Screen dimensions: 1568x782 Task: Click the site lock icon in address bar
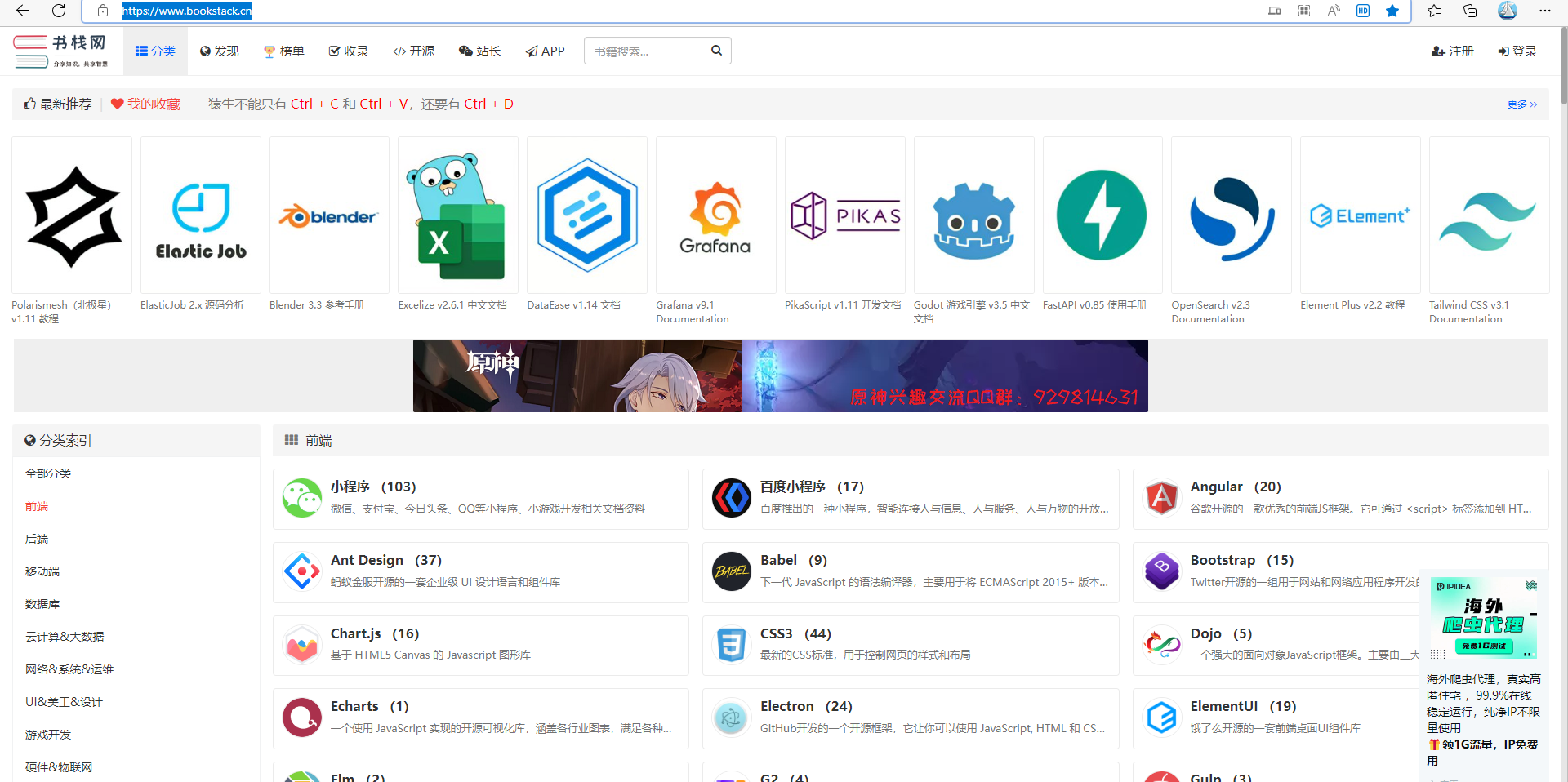pos(103,11)
